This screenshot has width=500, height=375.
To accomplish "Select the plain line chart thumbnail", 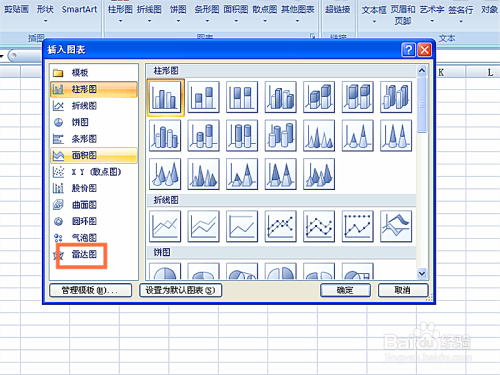I will (x=165, y=226).
